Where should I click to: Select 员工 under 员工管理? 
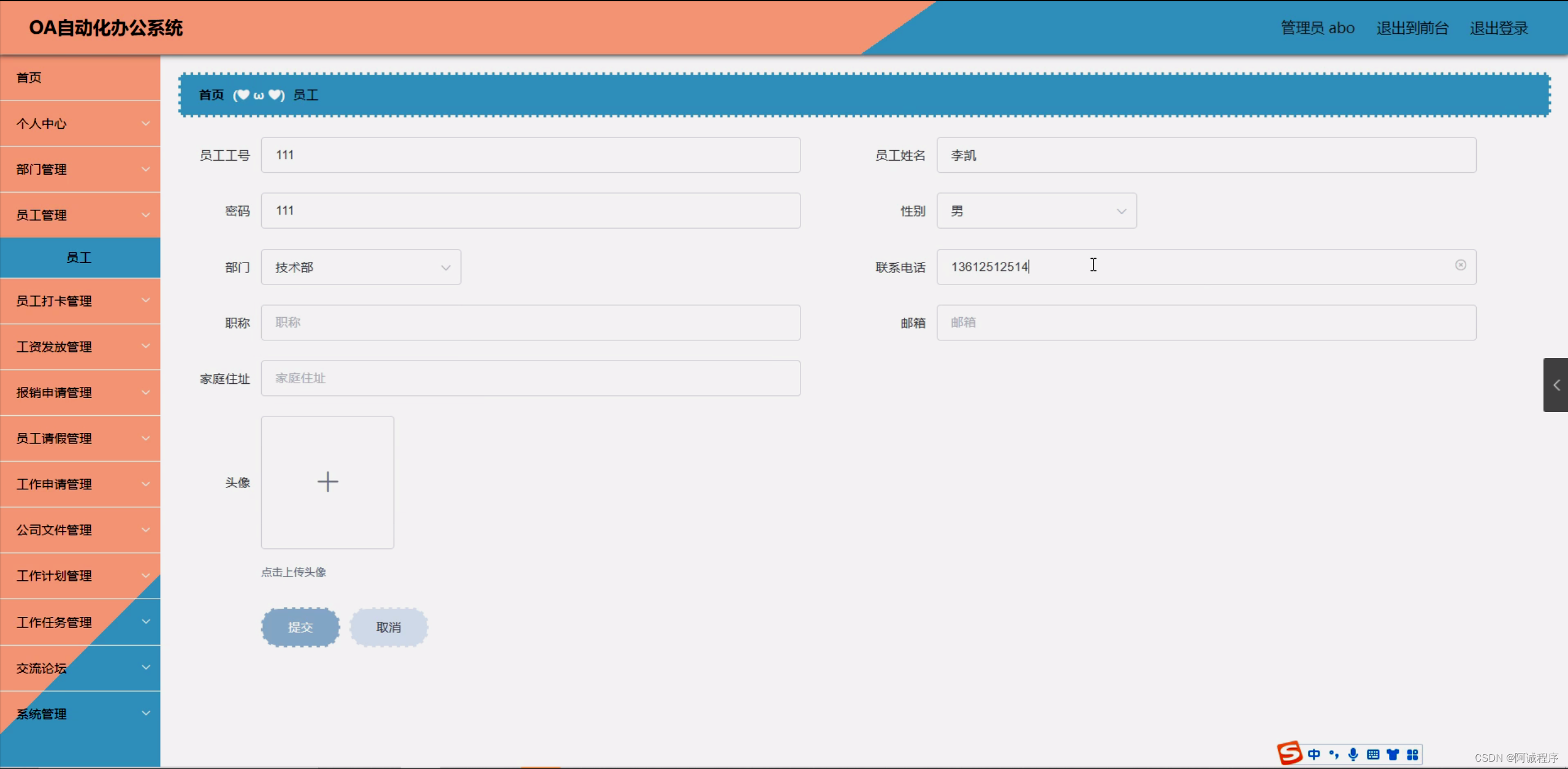(x=80, y=258)
